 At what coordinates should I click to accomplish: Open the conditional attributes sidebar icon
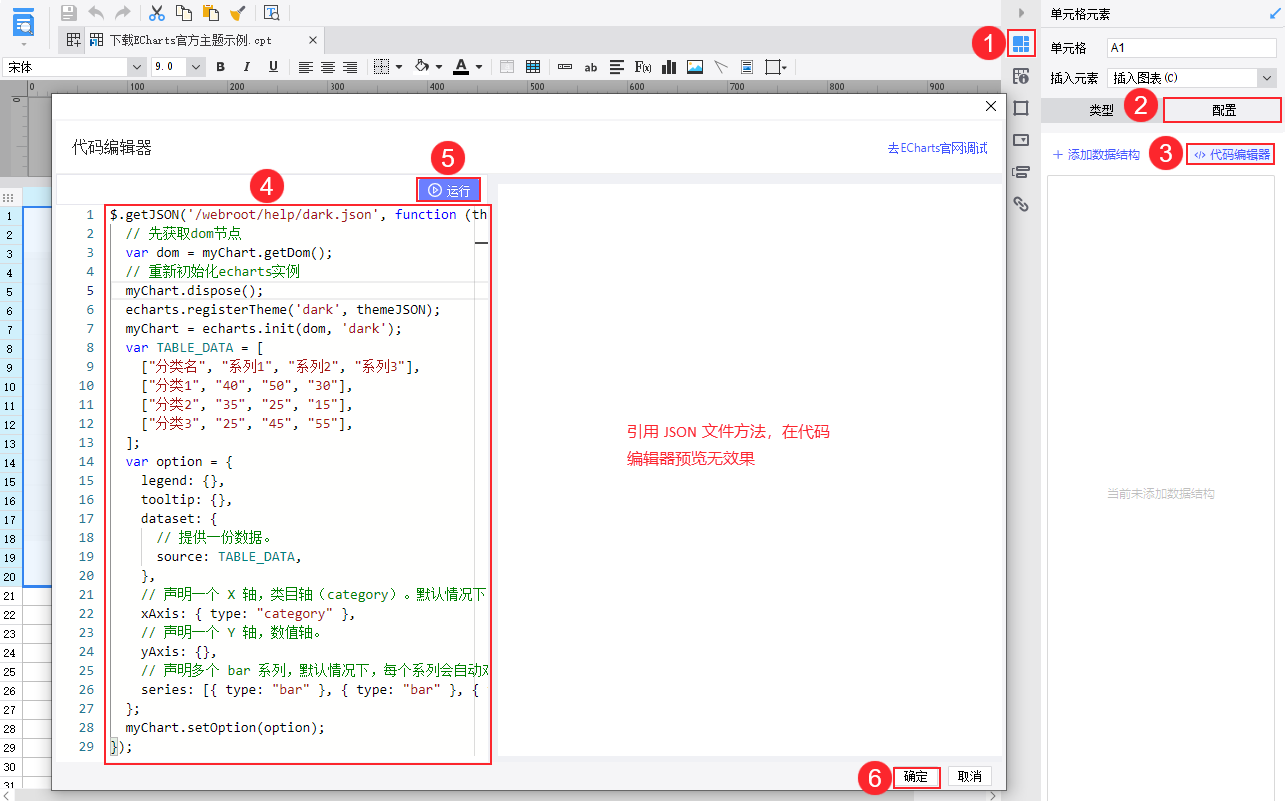1021,172
